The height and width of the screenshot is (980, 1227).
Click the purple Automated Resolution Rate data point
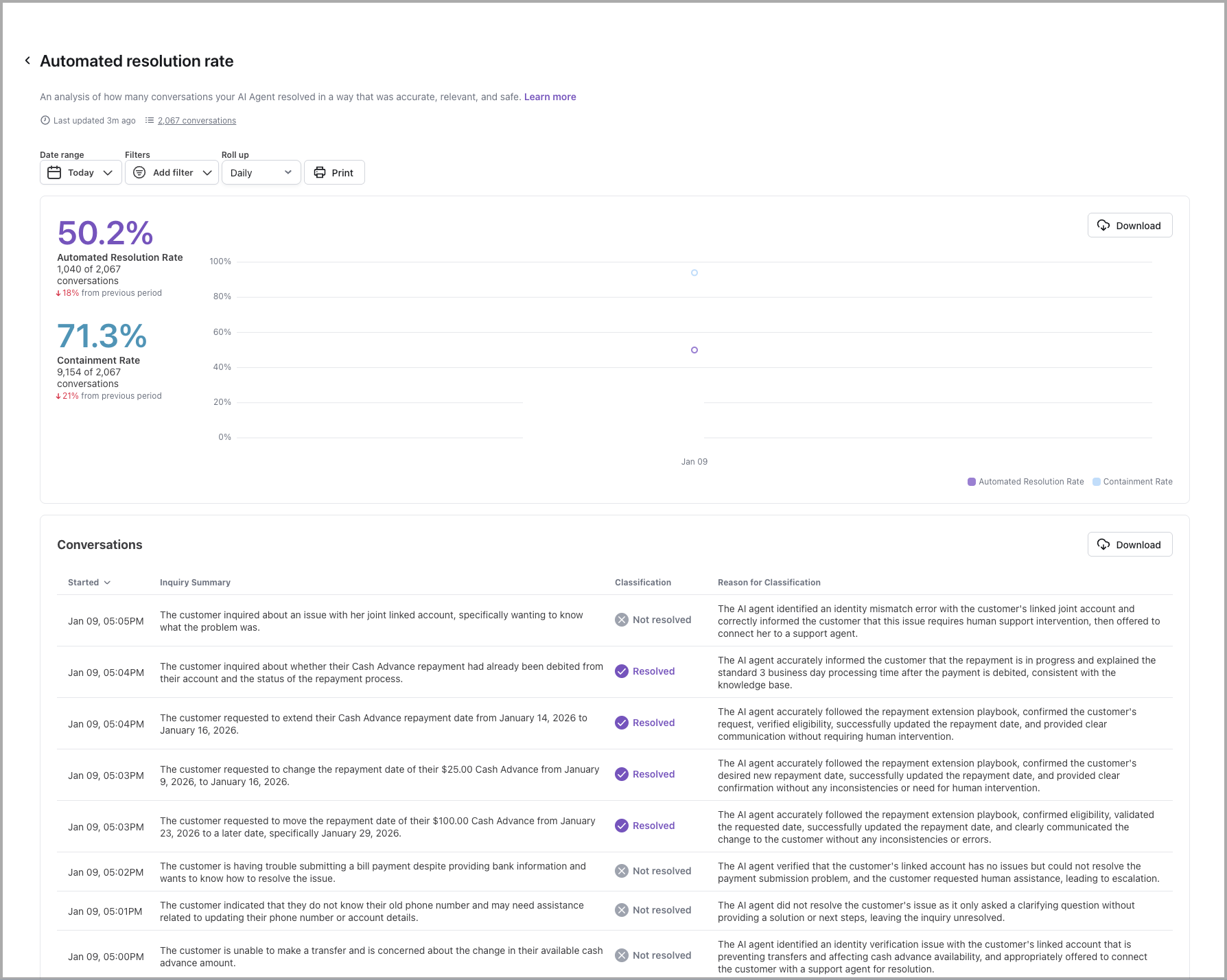tap(694, 350)
